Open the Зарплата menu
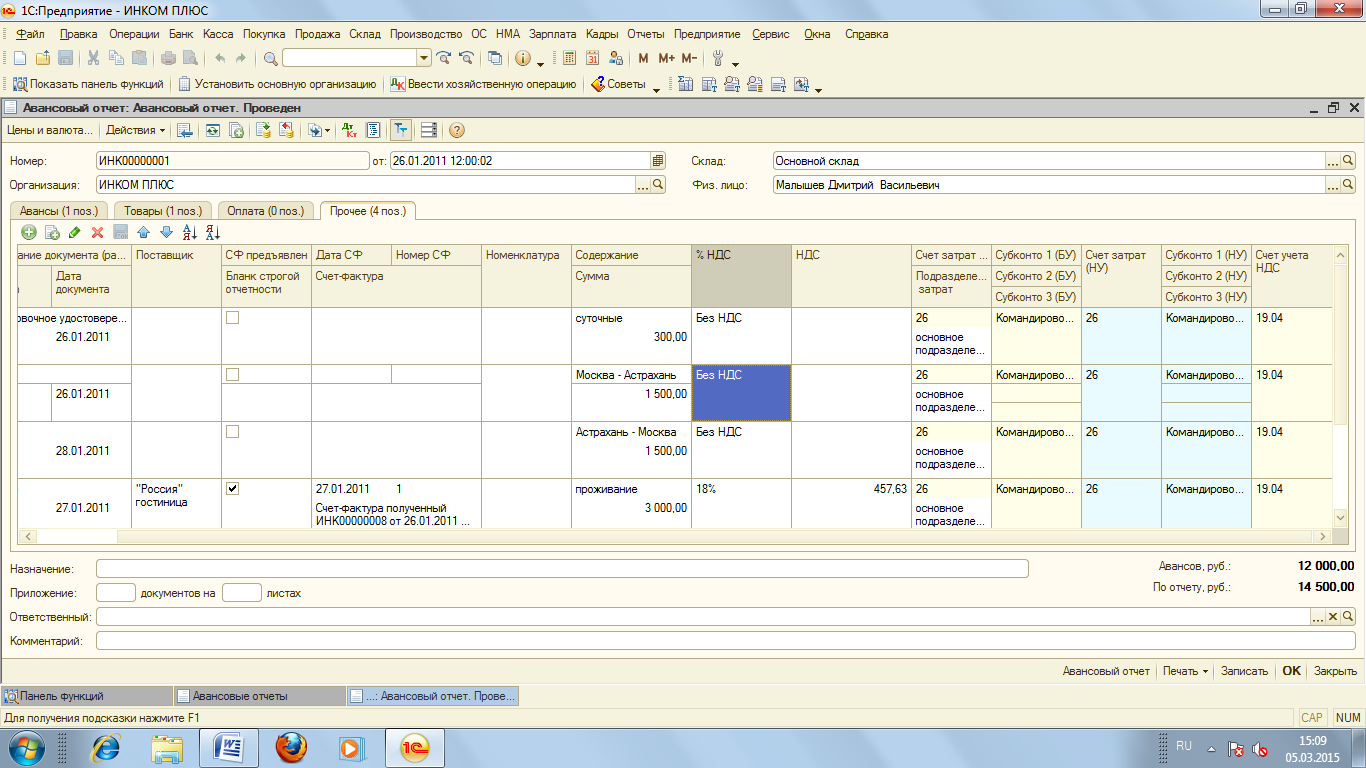This screenshot has height=768, width=1366. [x=552, y=34]
